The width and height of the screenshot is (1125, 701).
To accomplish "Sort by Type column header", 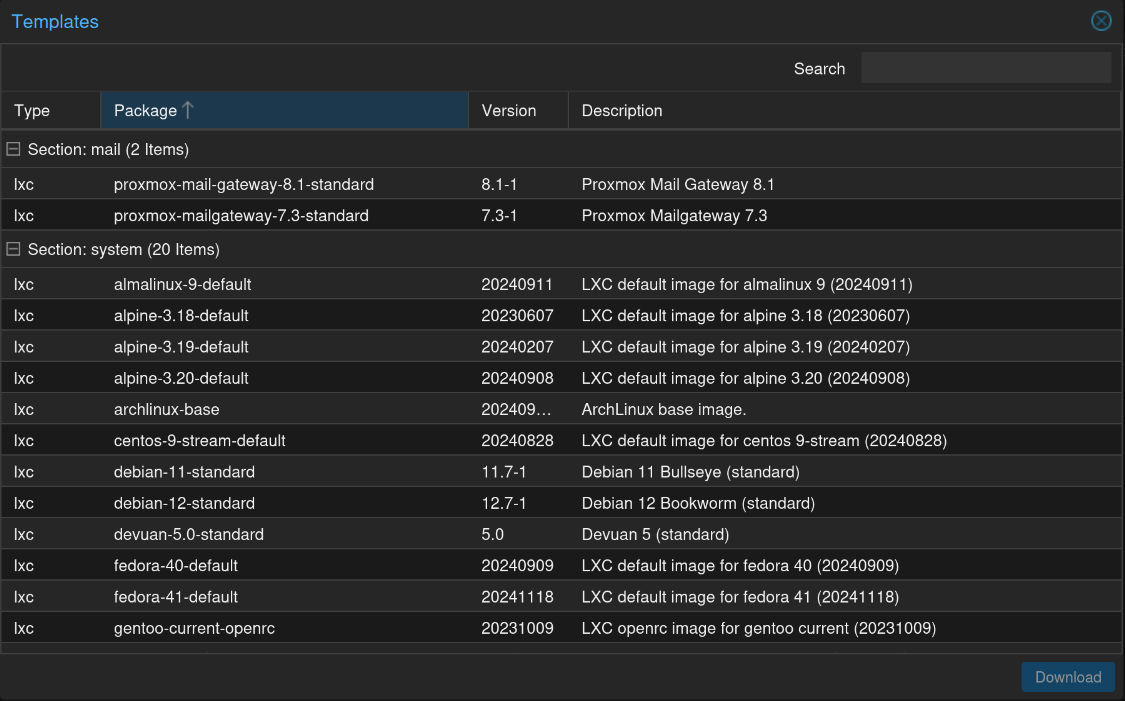I will point(51,110).
